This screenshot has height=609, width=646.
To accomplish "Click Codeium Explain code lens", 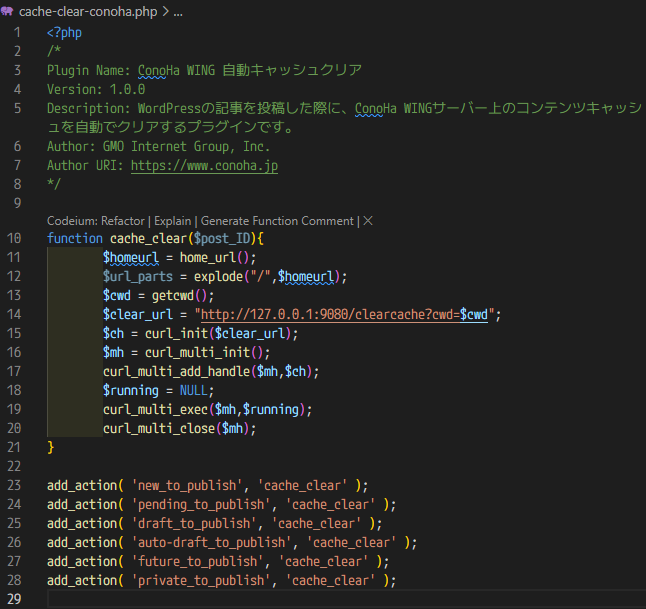I will click(x=173, y=220).
